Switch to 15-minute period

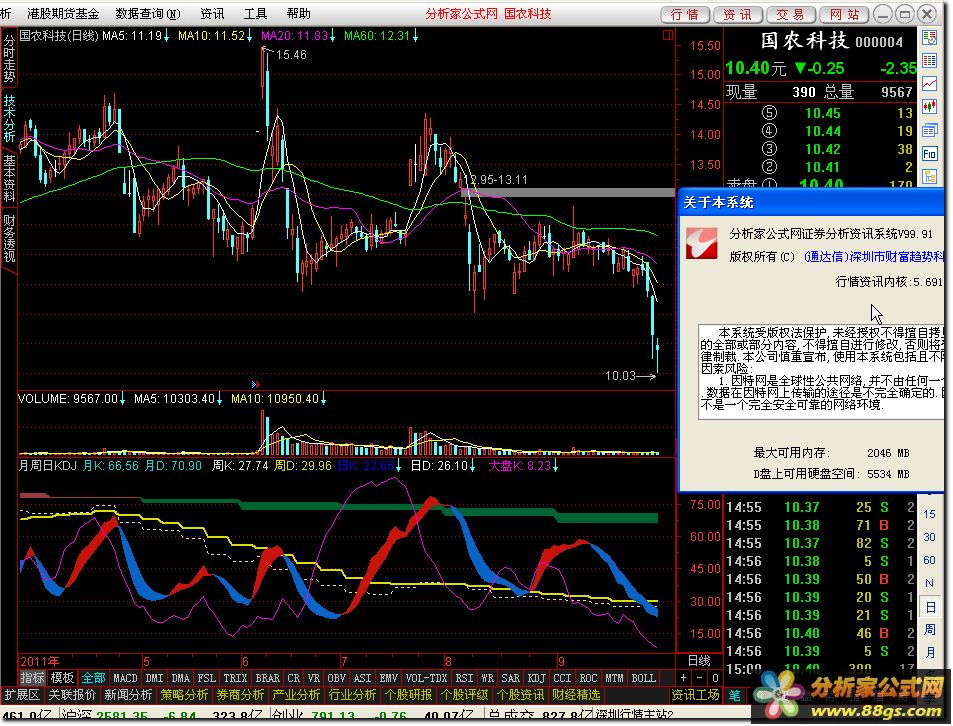(x=930, y=514)
